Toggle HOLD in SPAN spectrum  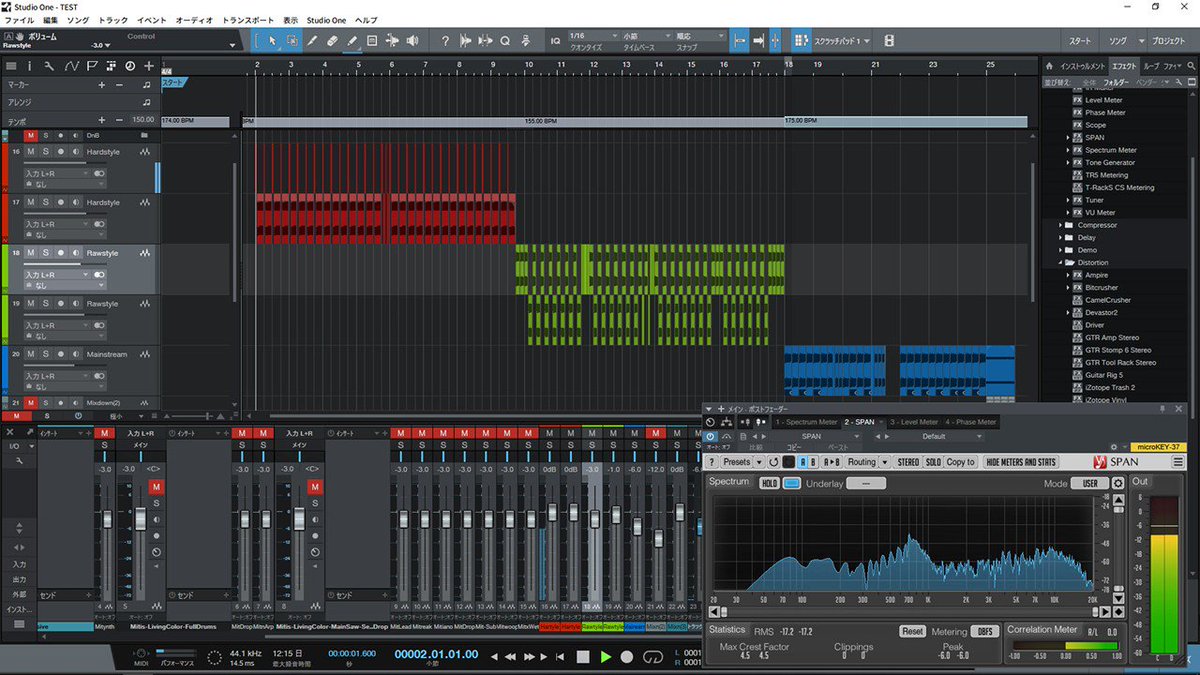(769, 483)
